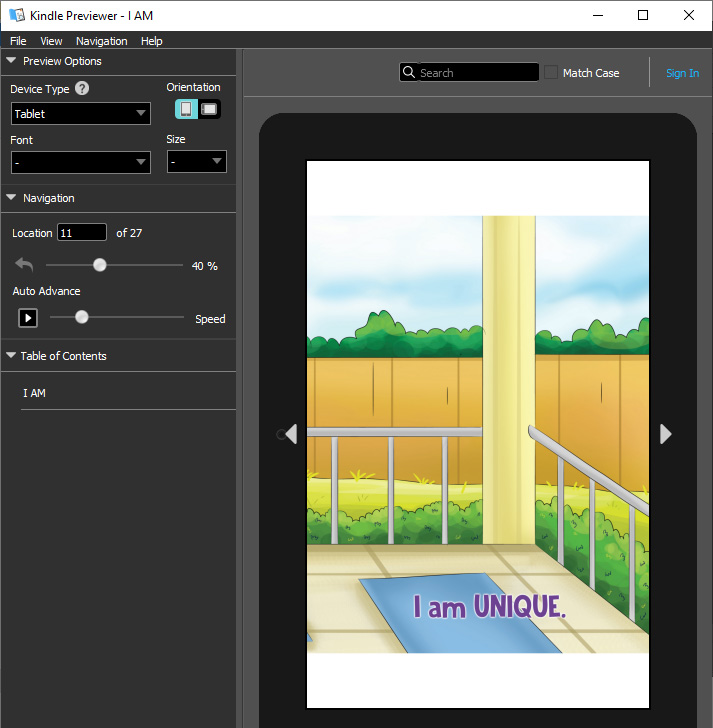This screenshot has height=728, width=713.
Task: Select I AM in Table of Contents
Action: [34, 393]
